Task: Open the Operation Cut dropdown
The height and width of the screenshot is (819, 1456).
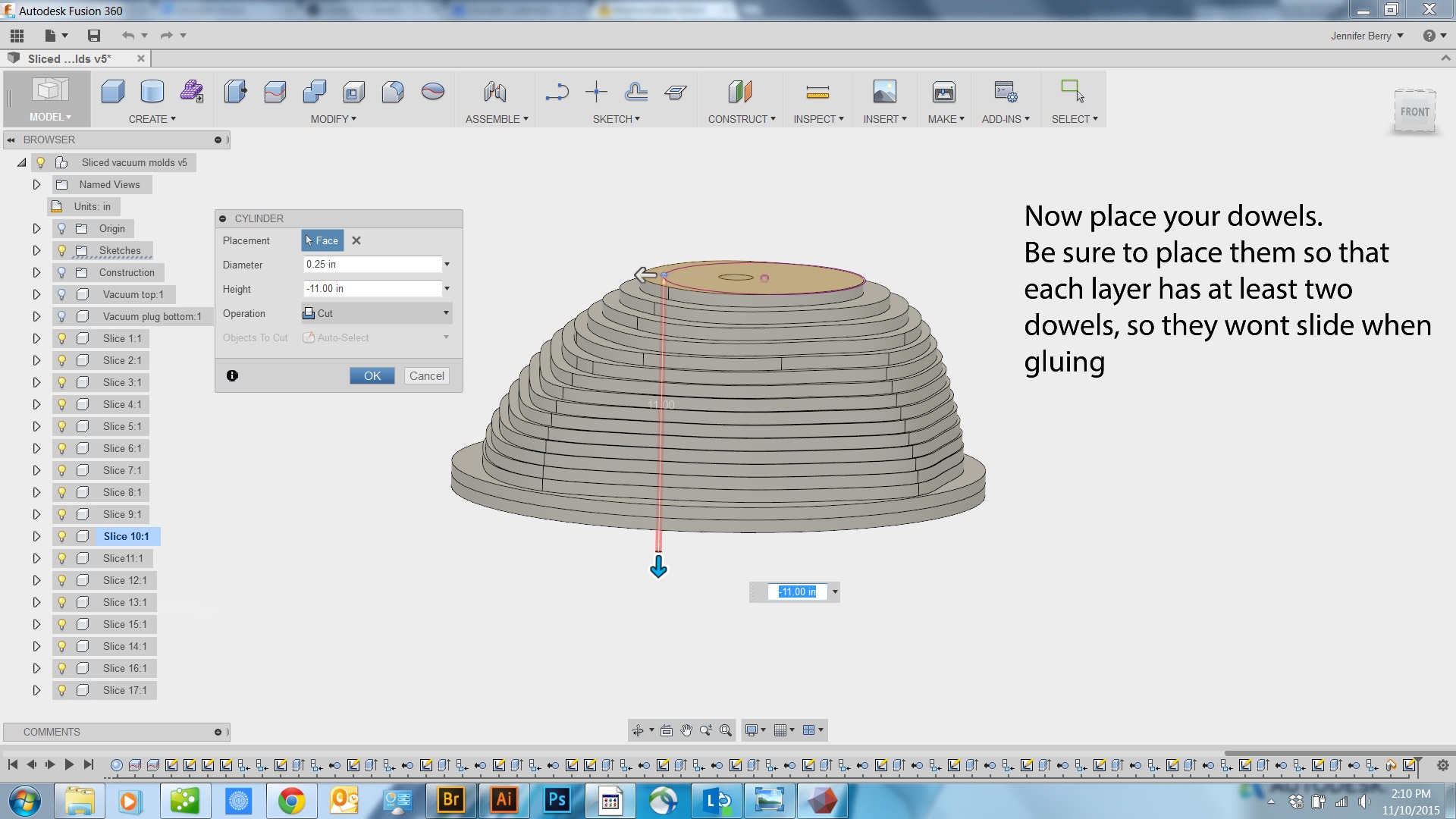Action: (x=377, y=313)
